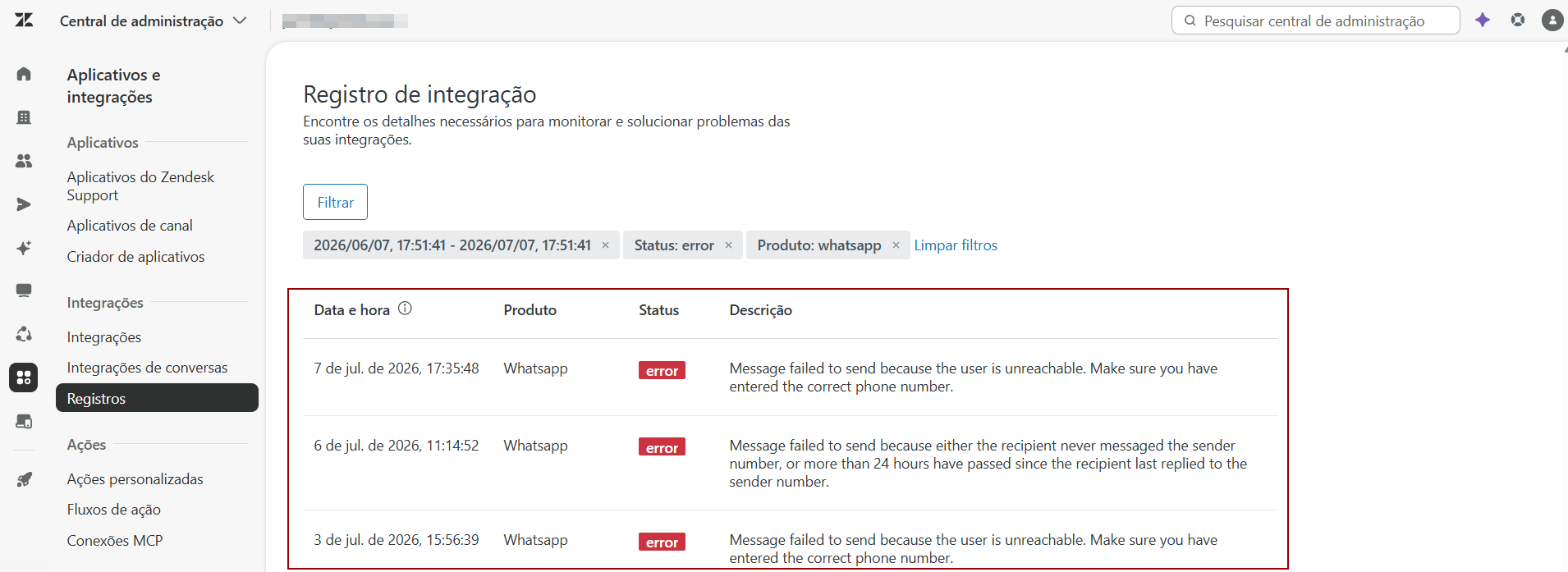Click the error badge in the 7 de jul. row

pos(662,370)
